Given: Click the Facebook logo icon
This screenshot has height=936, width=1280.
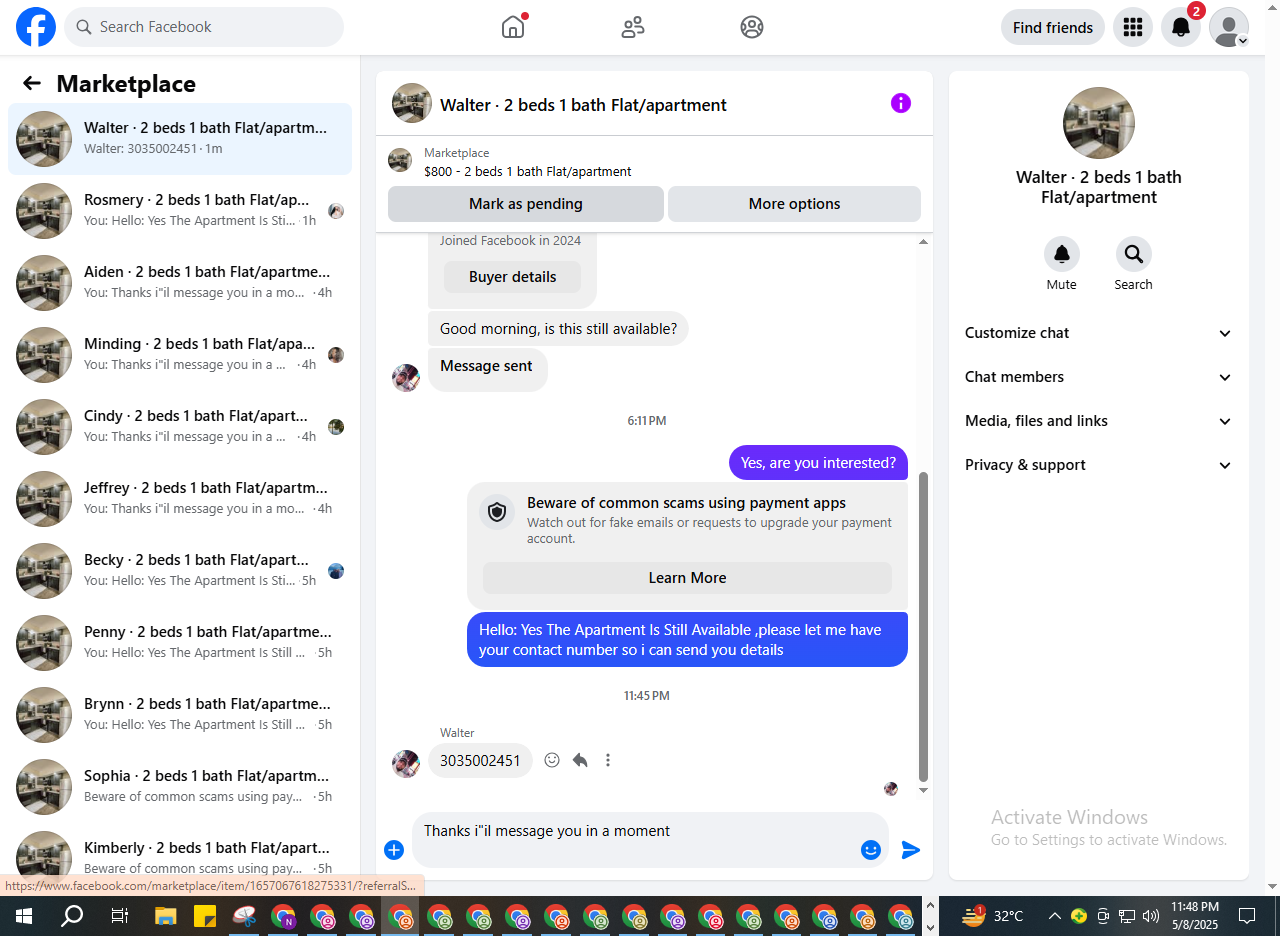Looking at the screenshot, I should point(36,27).
